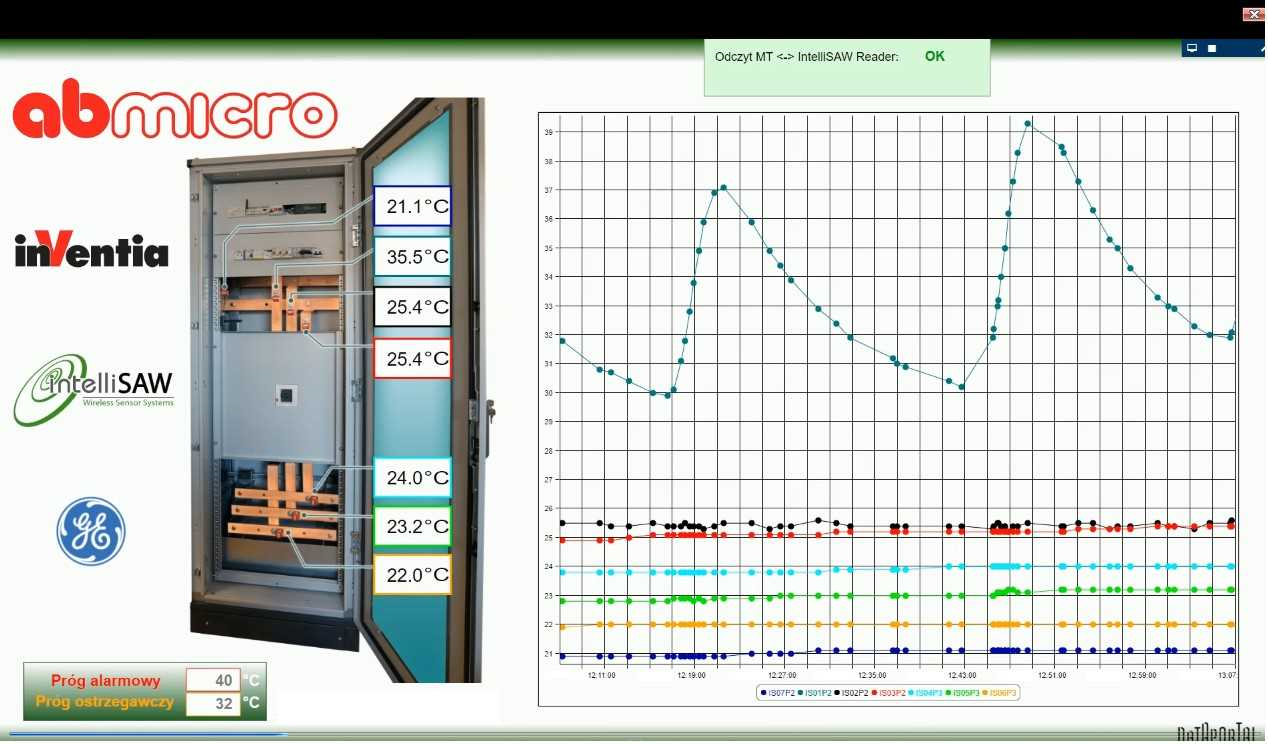This screenshot has height=744, width=1268.
Task: Select the 24.0°C temperature readout
Action: click(x=412, y=478)
